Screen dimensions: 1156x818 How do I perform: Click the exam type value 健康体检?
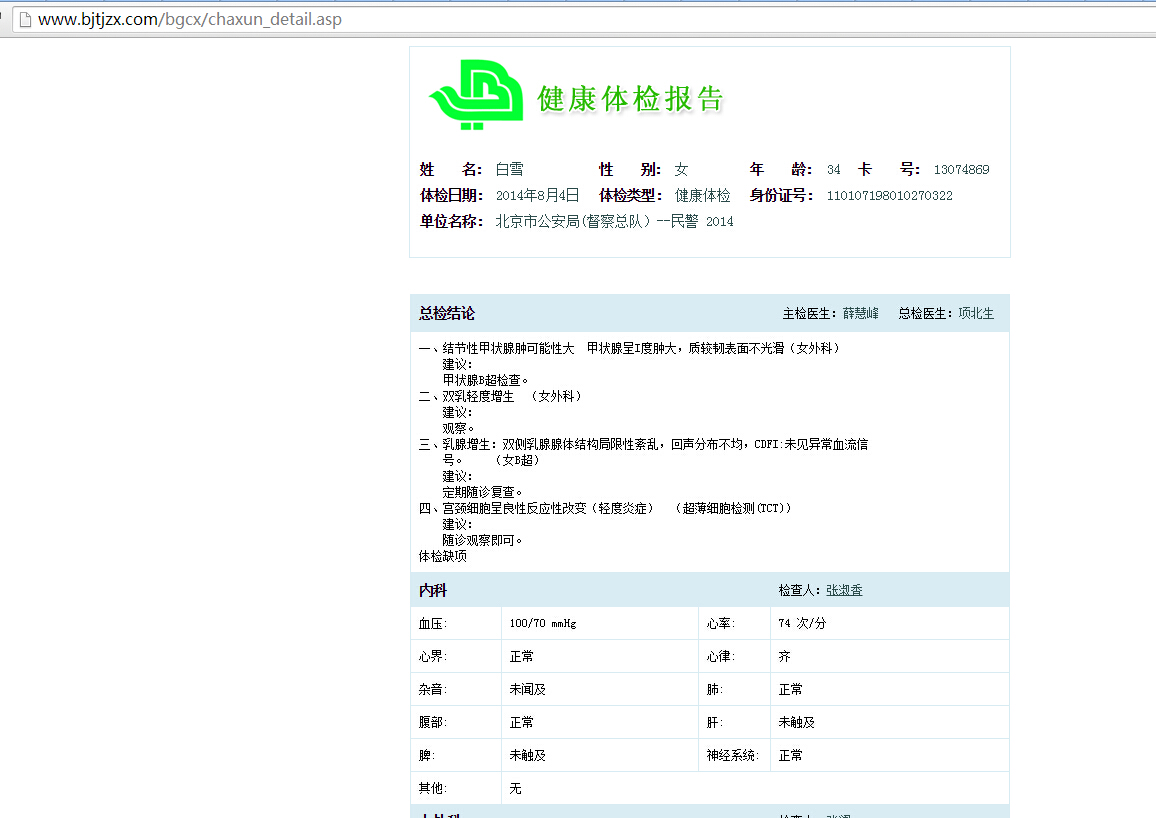click(703, 195)
